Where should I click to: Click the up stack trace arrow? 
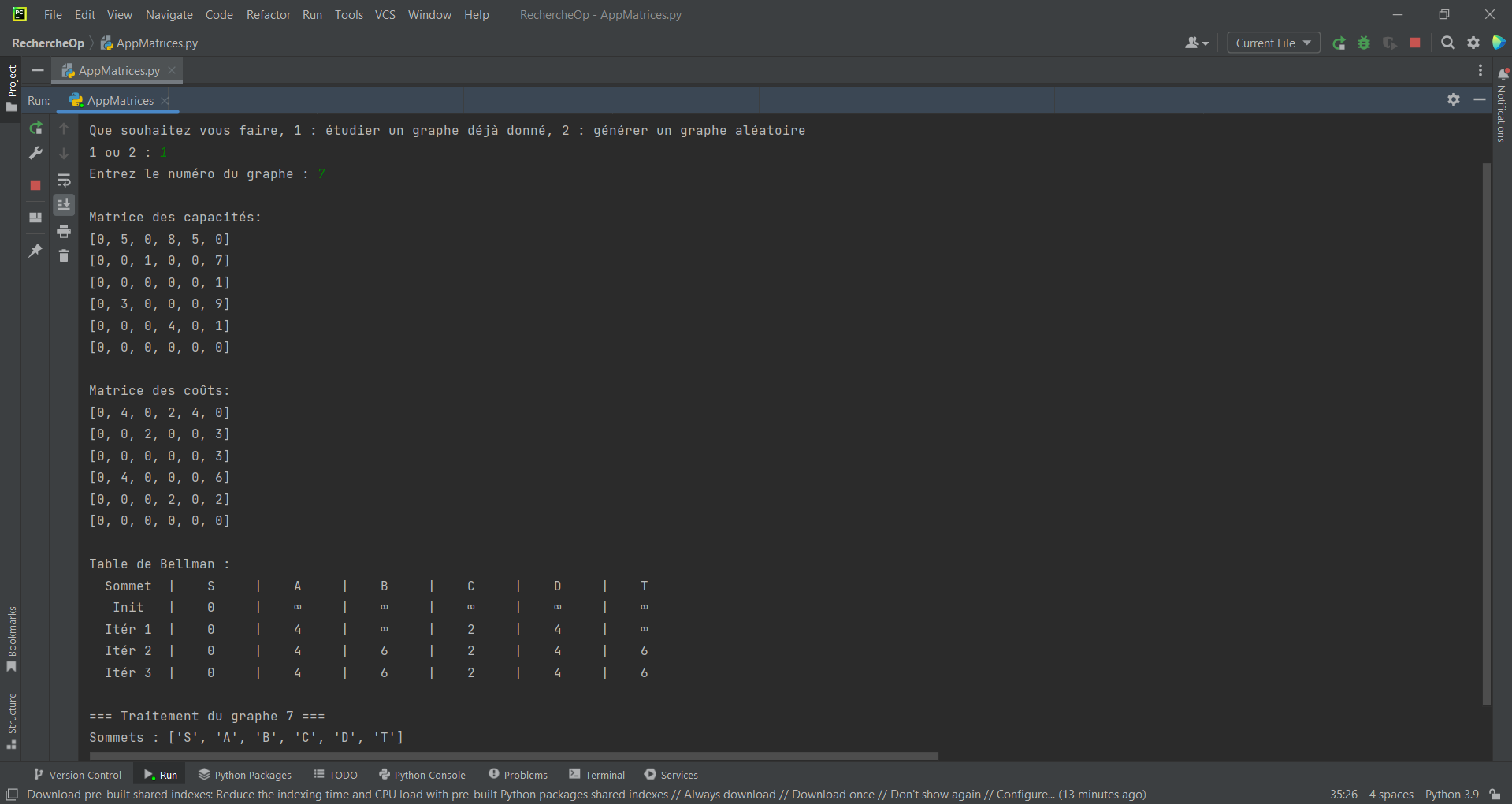pyautogui.click(x=64, y=128)
